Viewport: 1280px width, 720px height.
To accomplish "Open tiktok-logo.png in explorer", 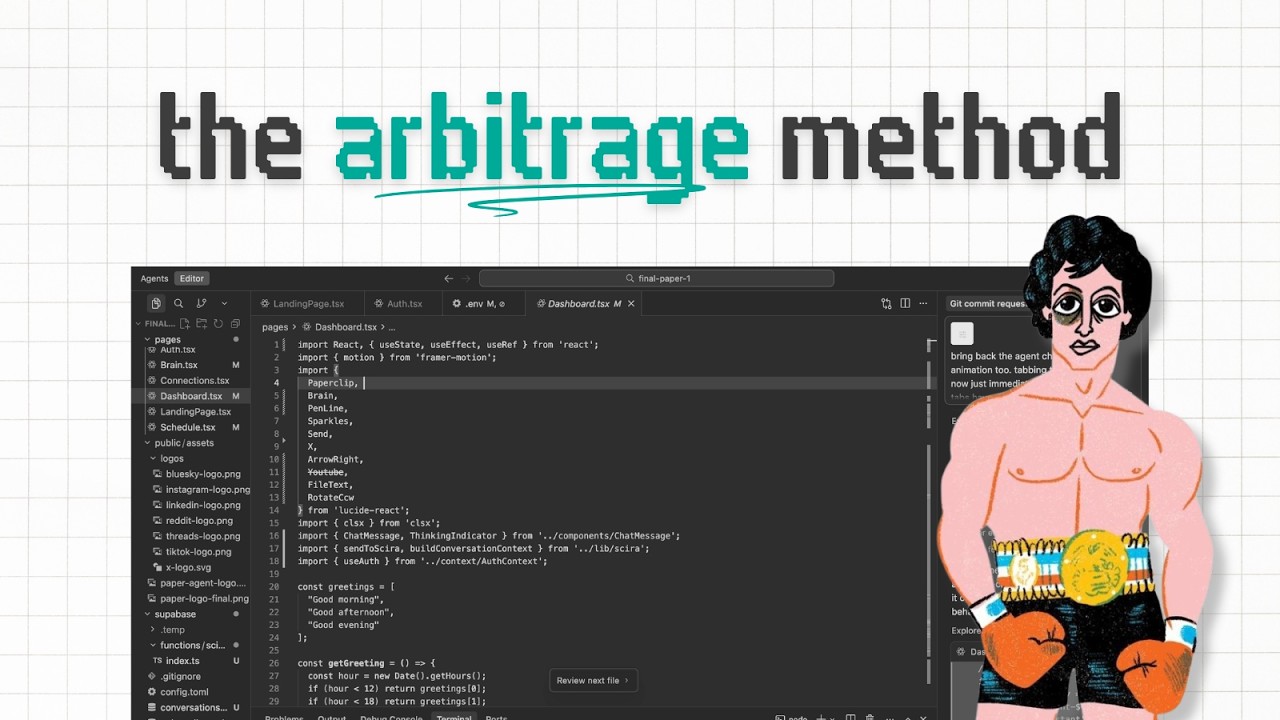I will click(x=190, y=552).
